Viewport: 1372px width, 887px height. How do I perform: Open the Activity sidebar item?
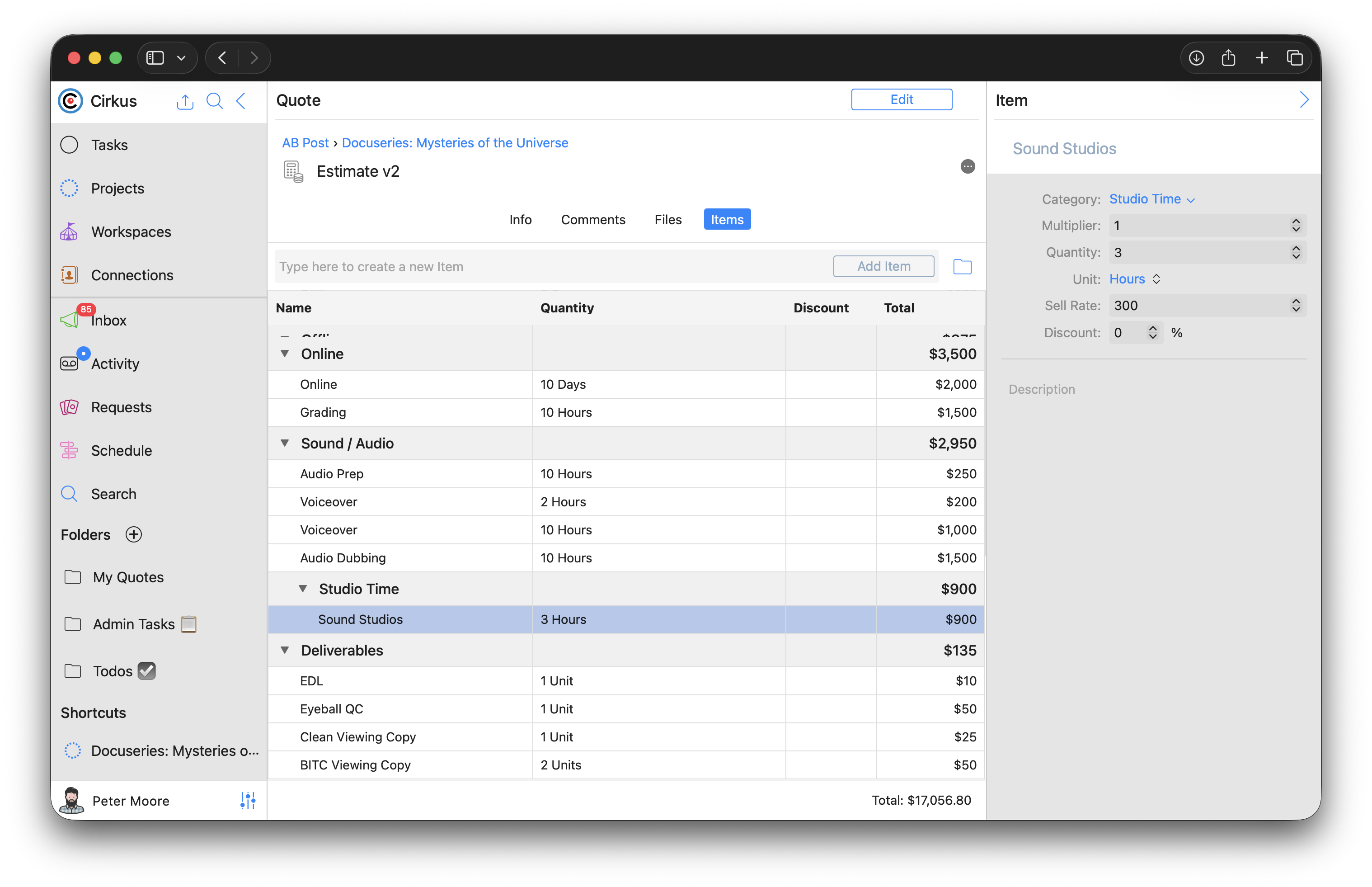click(115, 363)
